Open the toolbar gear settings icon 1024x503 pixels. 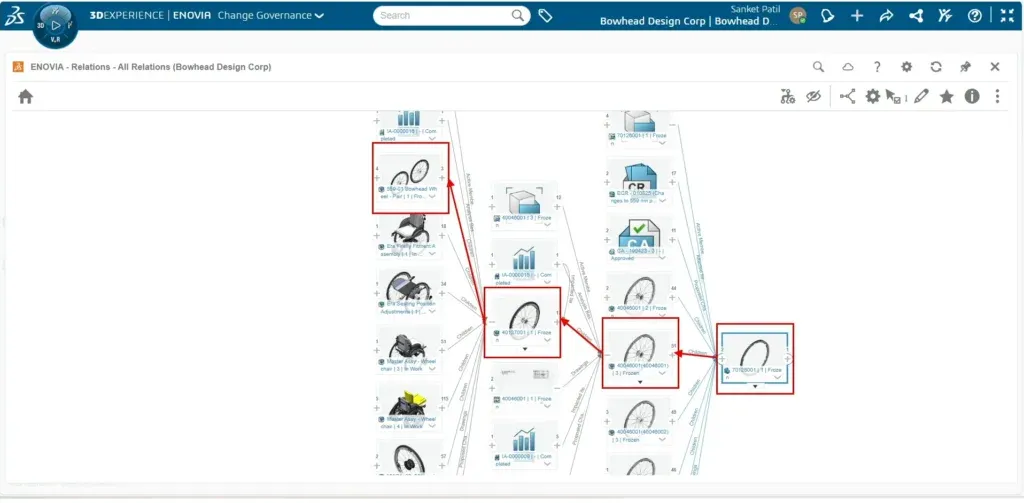tap(872, 97)
